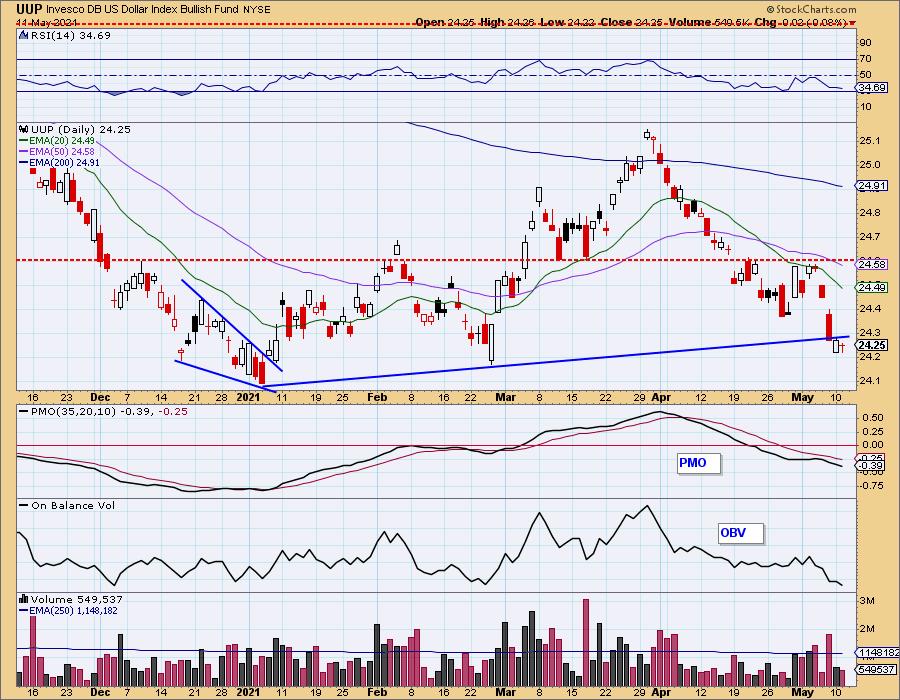900x700 pixels.
Task: Click the blue PMO annotation box
Action: (698, 463)
